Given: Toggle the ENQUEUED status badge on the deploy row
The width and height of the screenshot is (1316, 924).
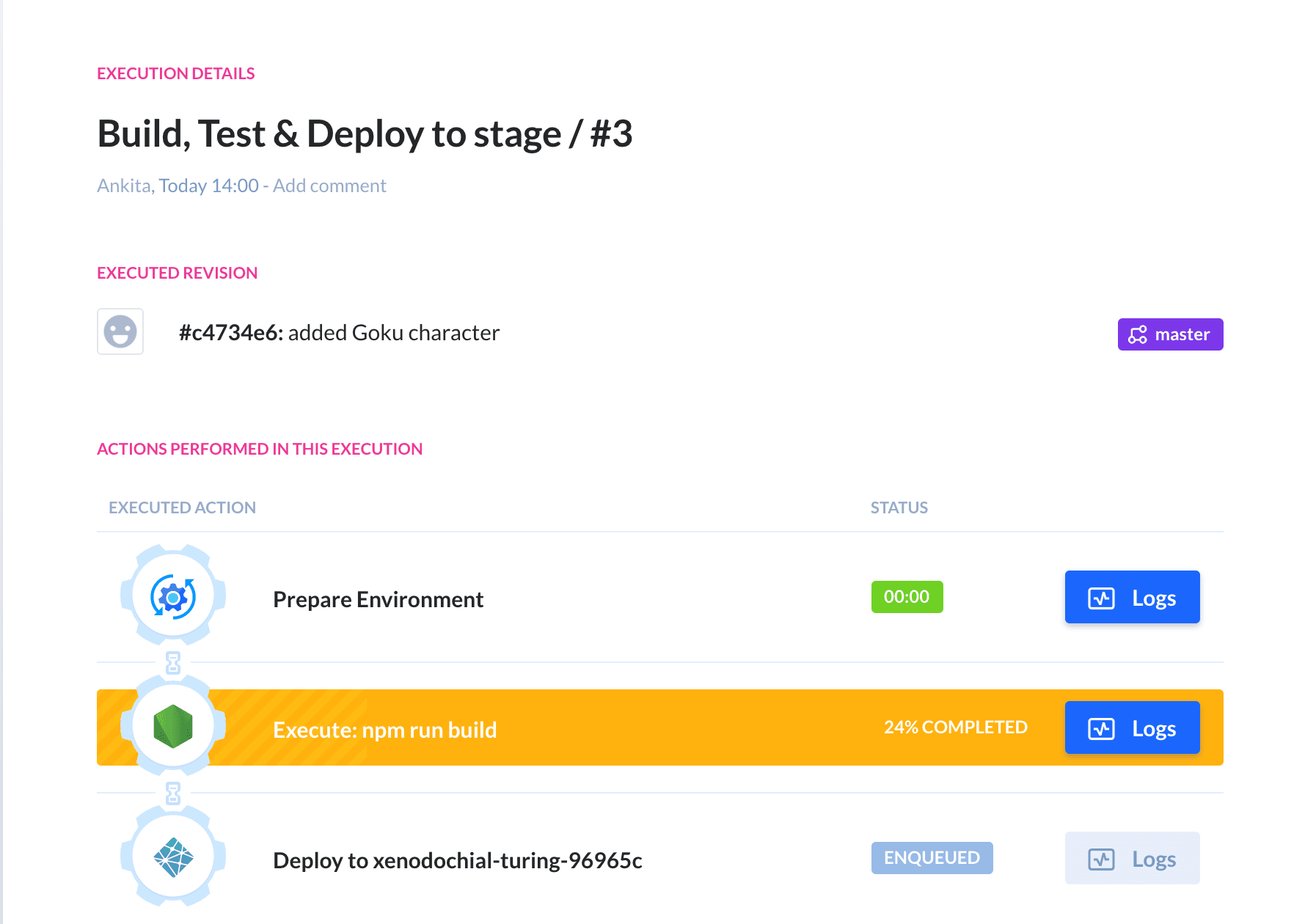Looking at the screenshot, I should pyautogui.click(x=932, y=857).
